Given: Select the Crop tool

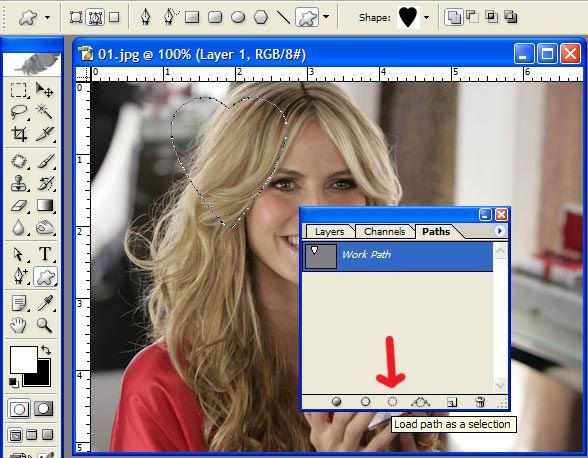Looking at the screenshot, I should 19,134.
